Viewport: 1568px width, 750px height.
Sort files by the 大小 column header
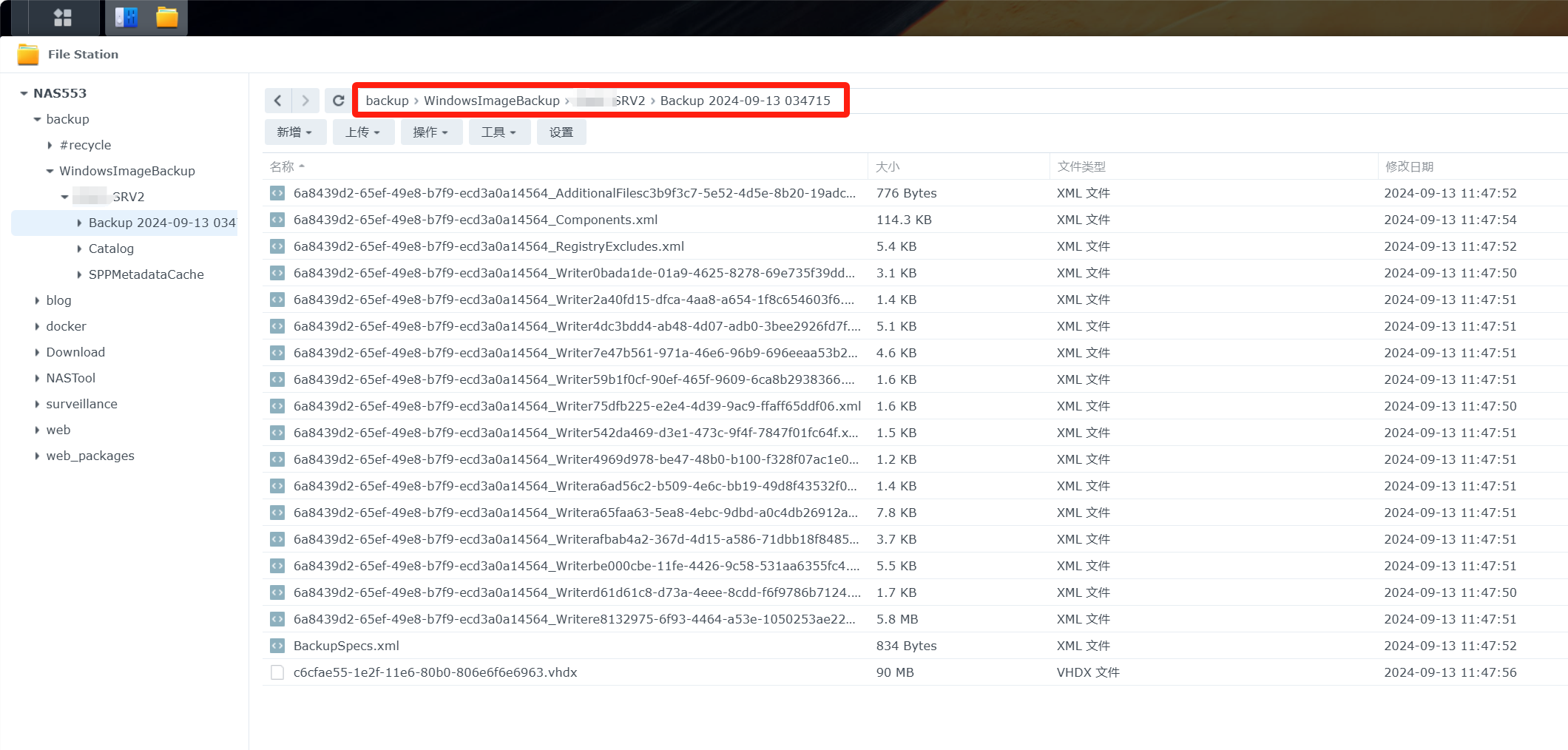tap(888, 166)
